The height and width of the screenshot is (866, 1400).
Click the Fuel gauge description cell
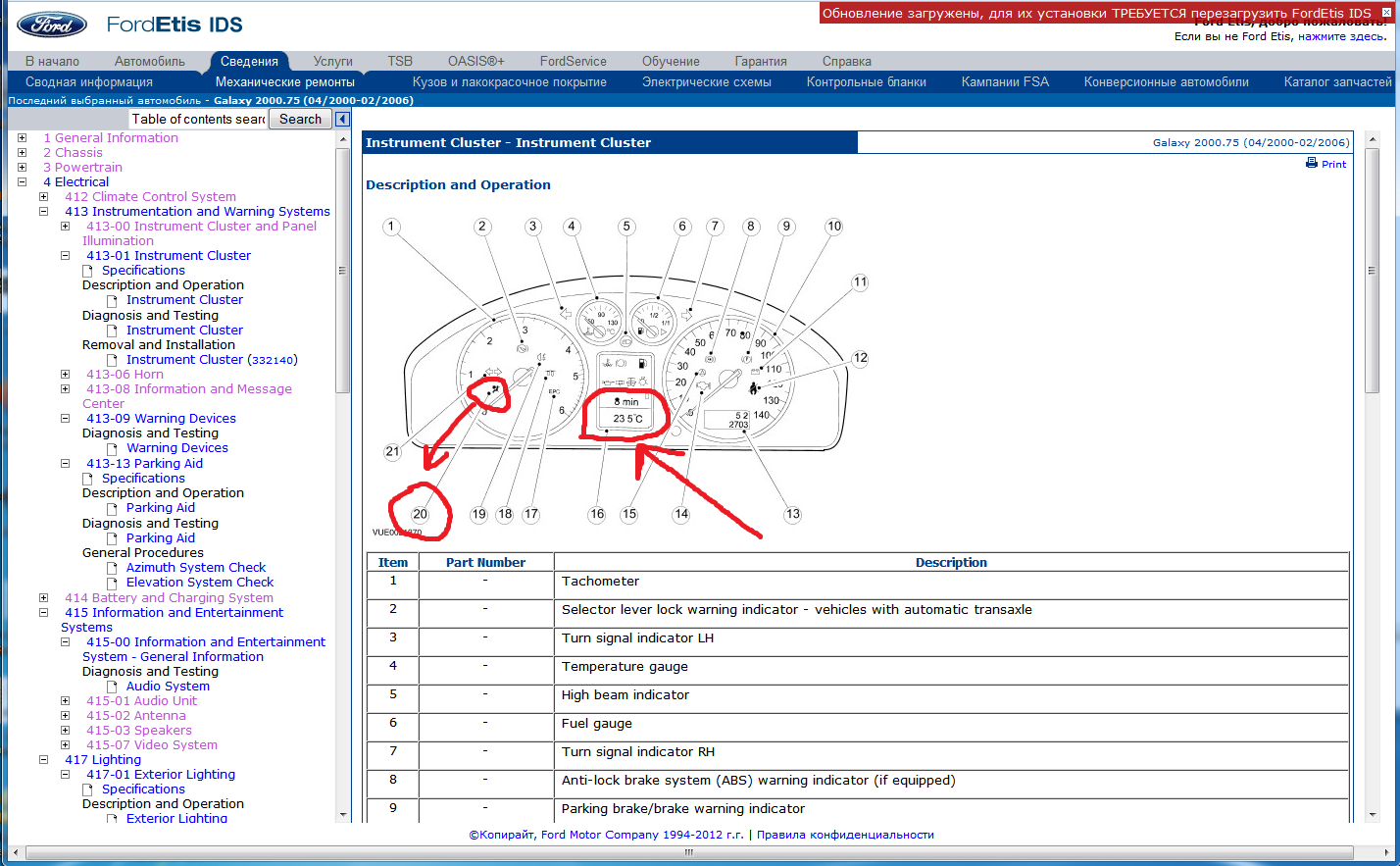point(951,727)
